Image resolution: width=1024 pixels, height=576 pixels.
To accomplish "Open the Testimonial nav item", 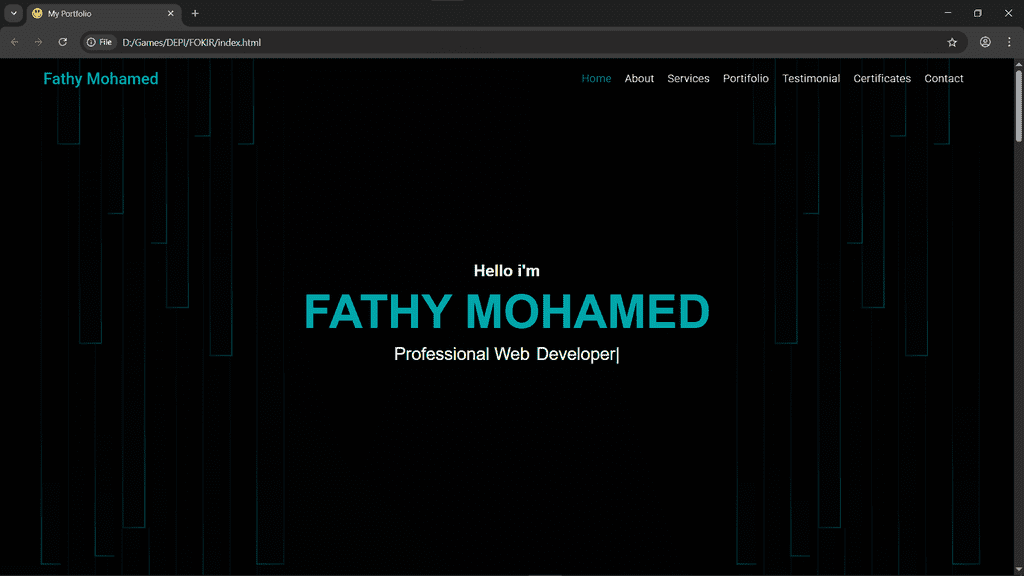I will (x=811, y=78).
